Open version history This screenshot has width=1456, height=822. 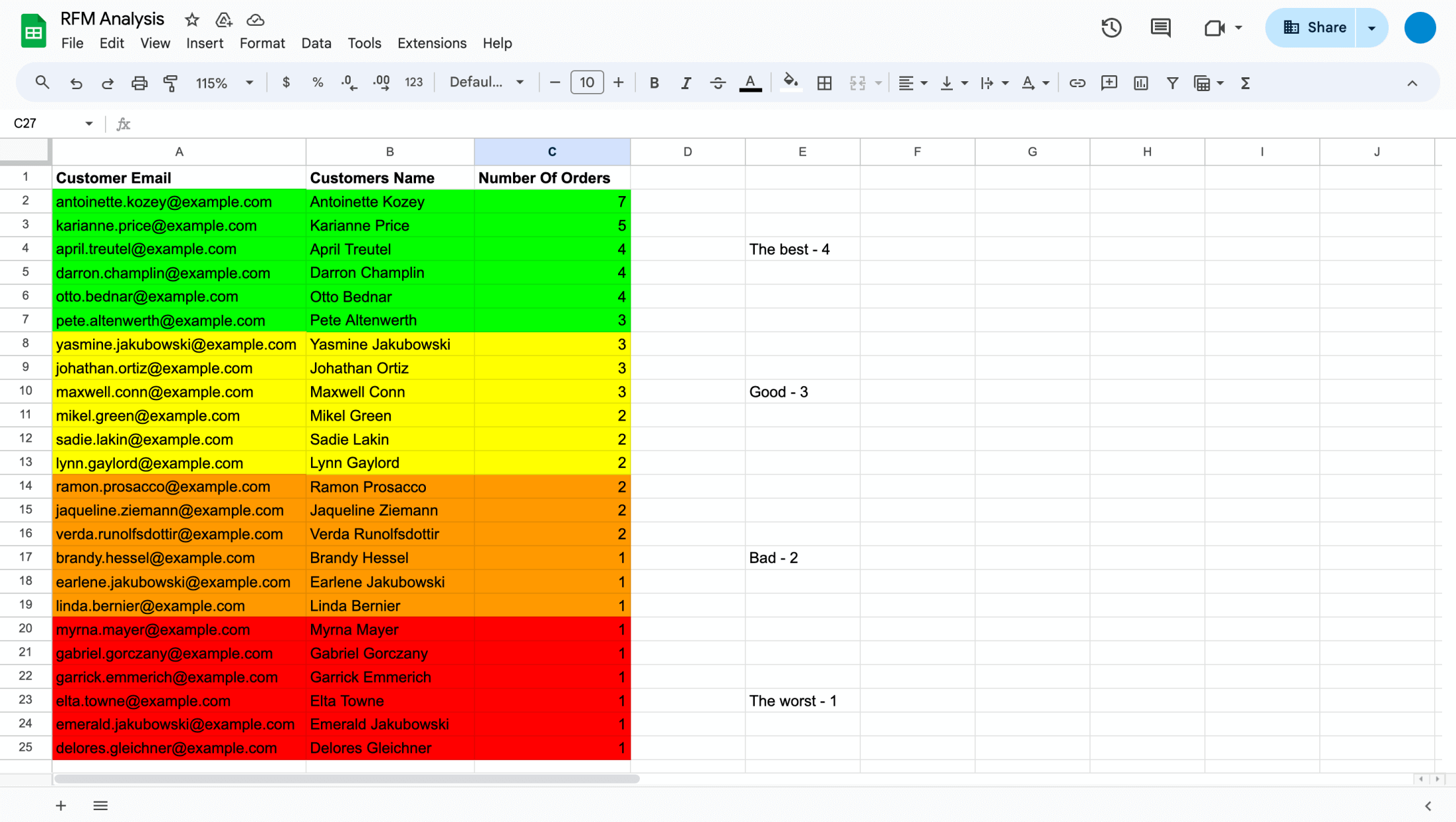coord(1111,28)
